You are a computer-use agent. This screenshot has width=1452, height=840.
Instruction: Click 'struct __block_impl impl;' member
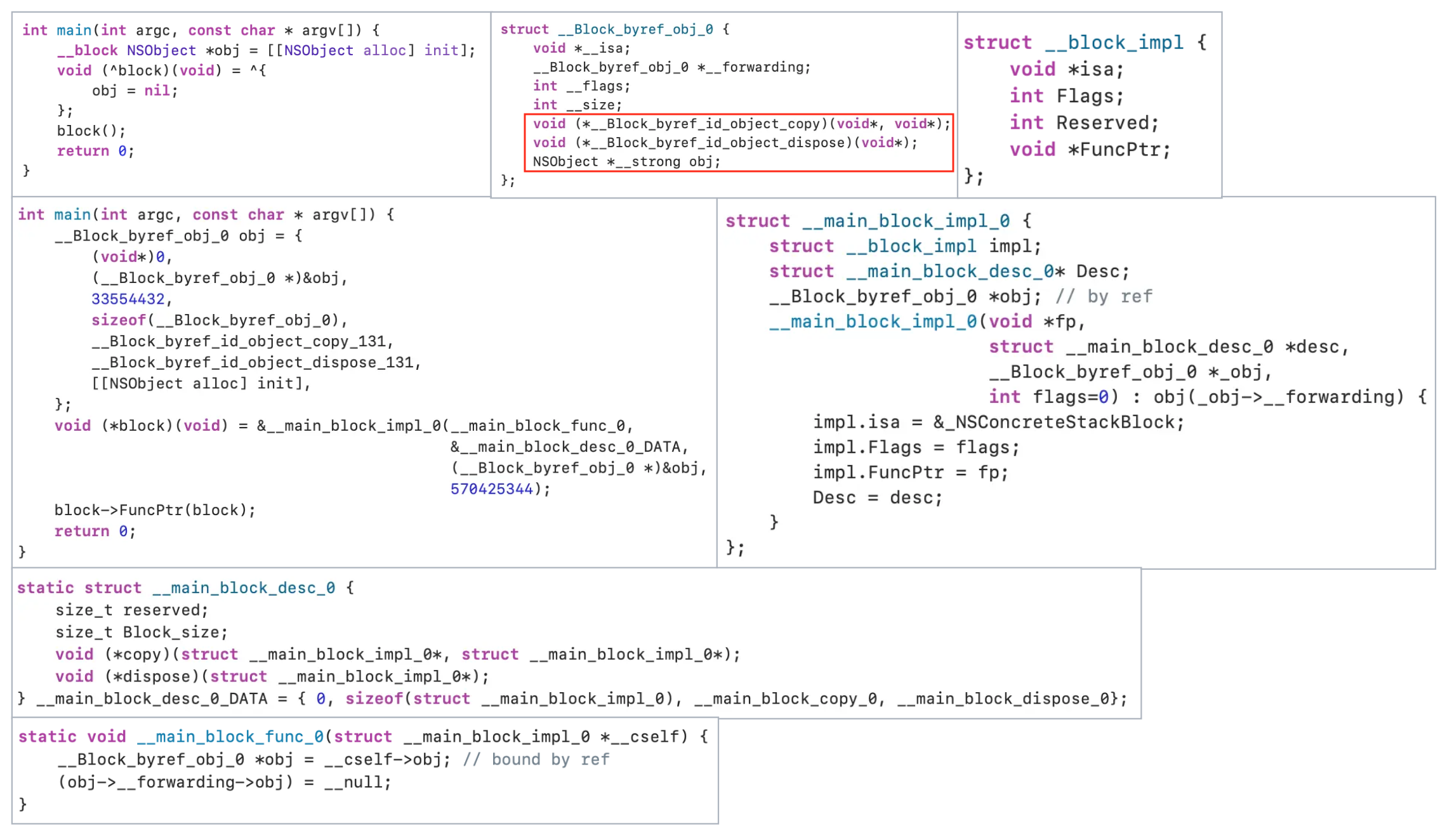[x=905, y=246]
